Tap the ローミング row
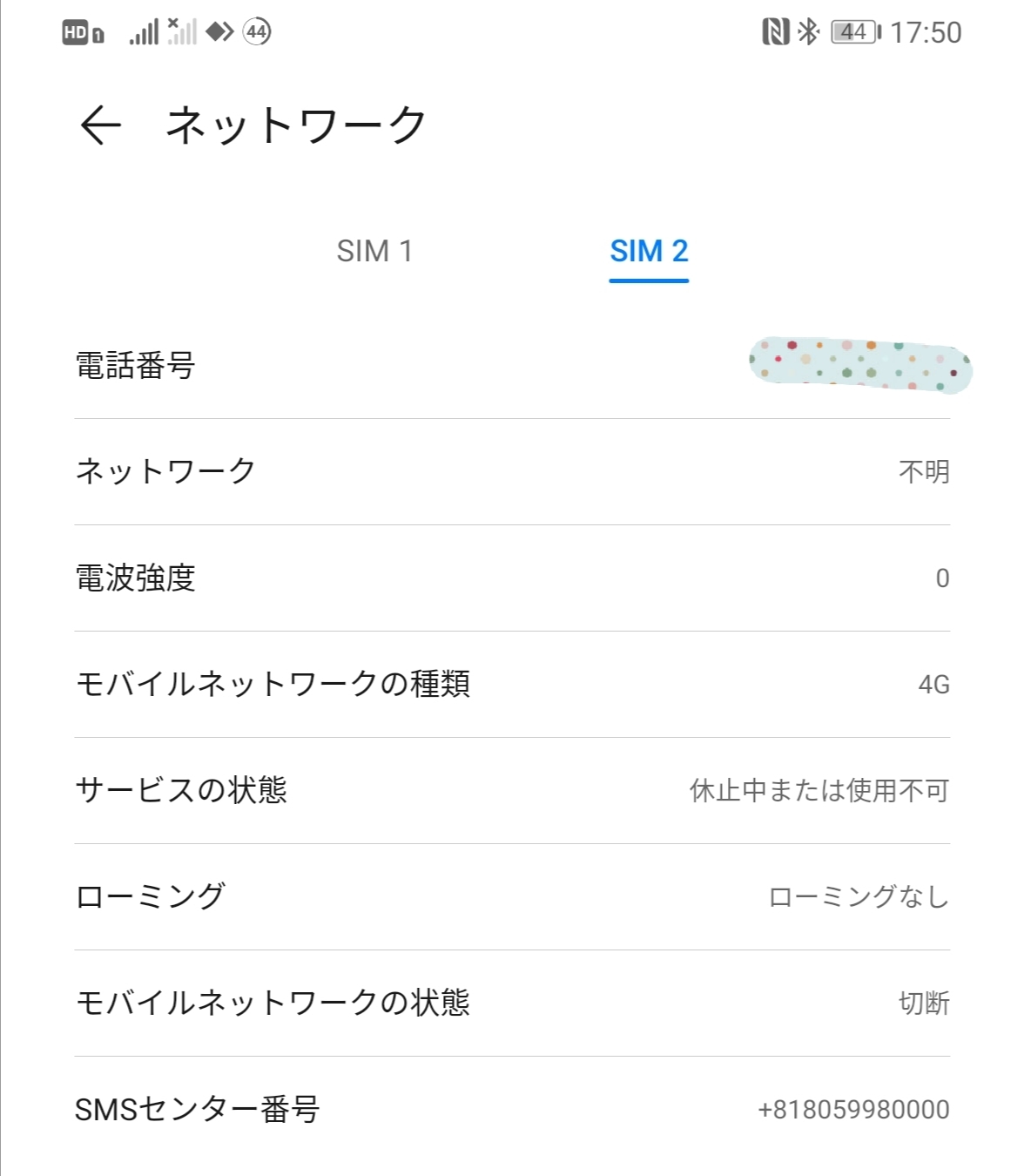1024x1176 pixels. click(x=512, y=897)
